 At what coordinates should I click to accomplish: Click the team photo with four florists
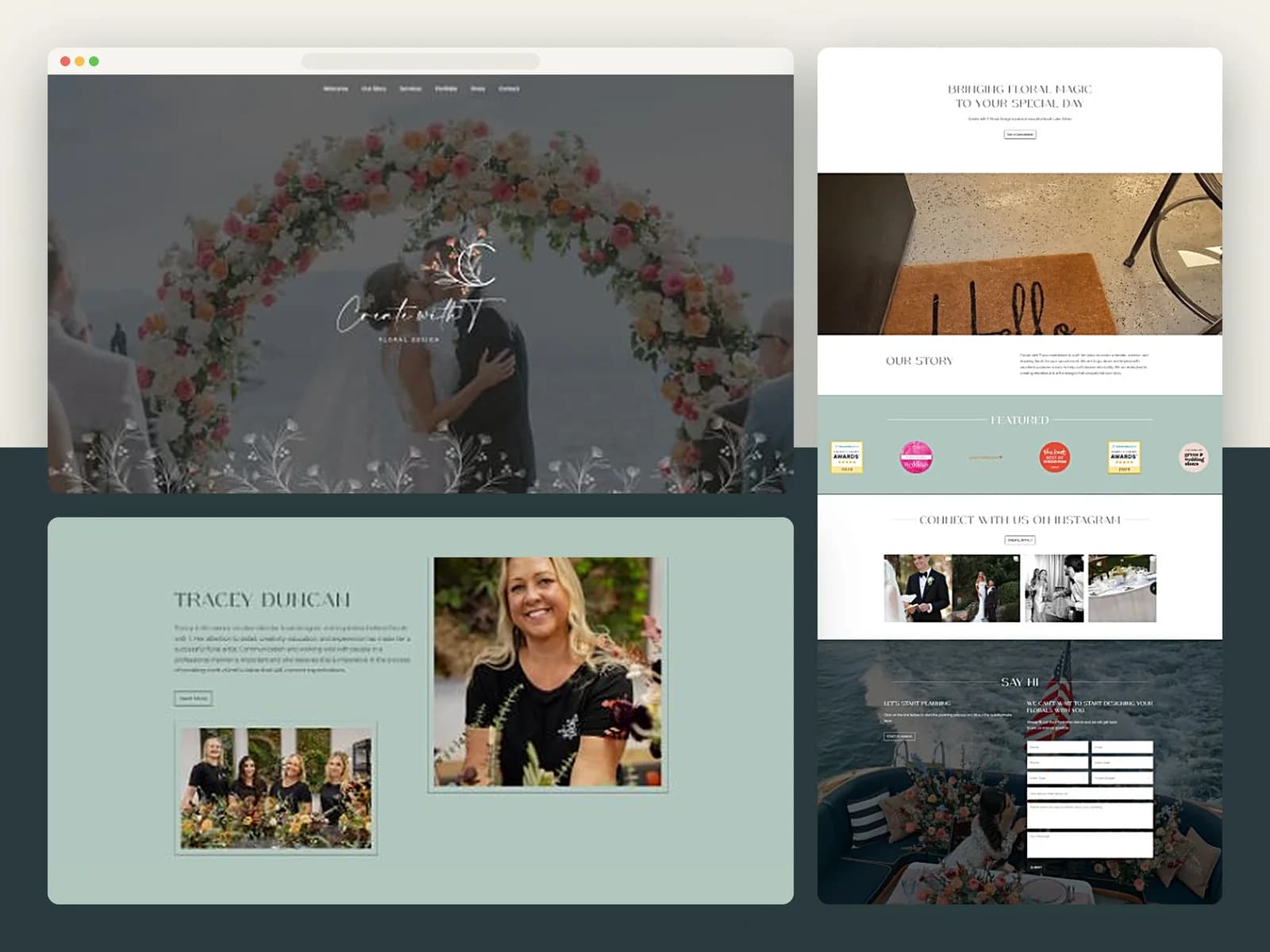pos(275,788)
